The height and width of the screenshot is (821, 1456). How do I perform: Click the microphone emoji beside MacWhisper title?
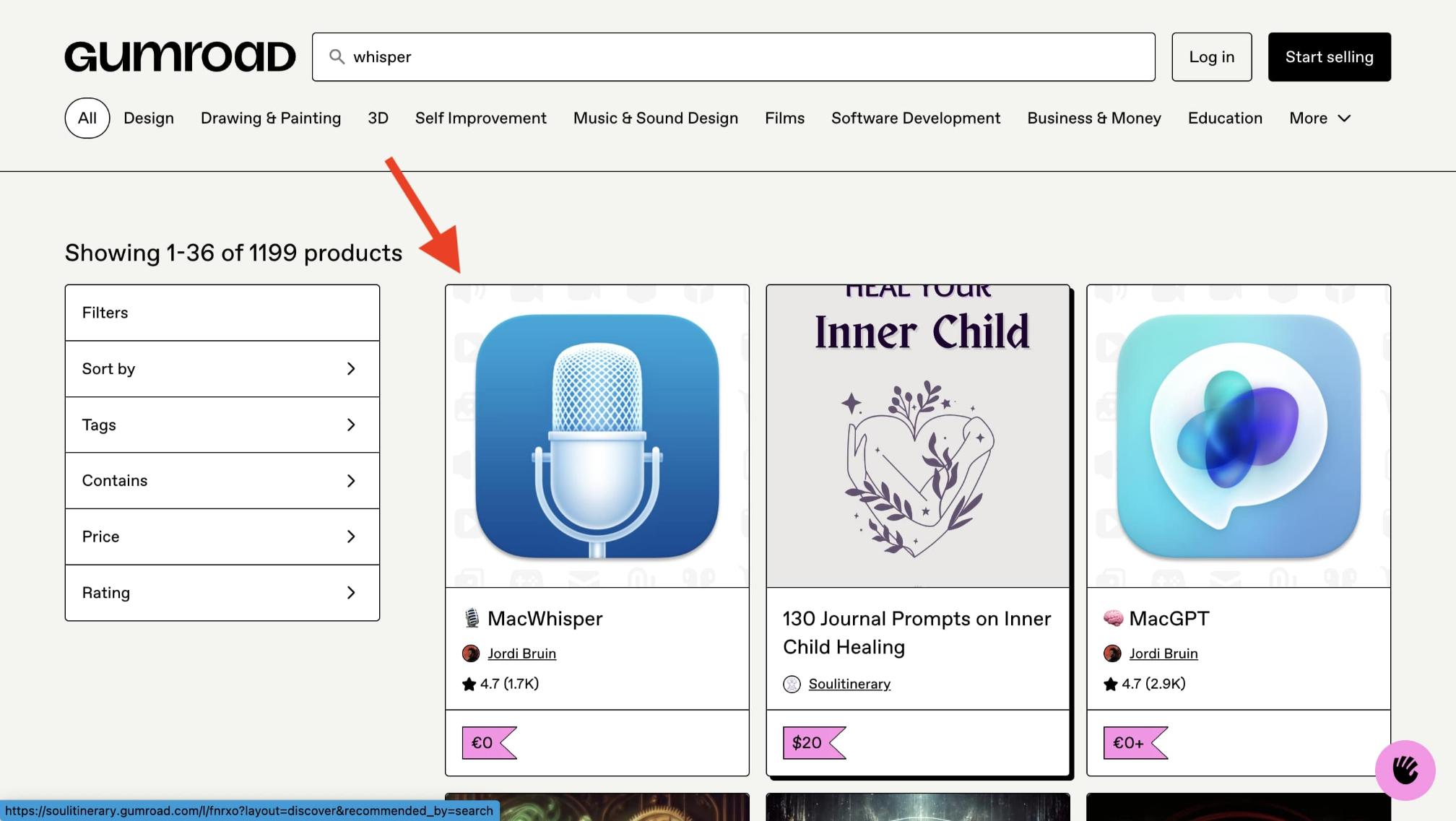[x=472, y=618]
